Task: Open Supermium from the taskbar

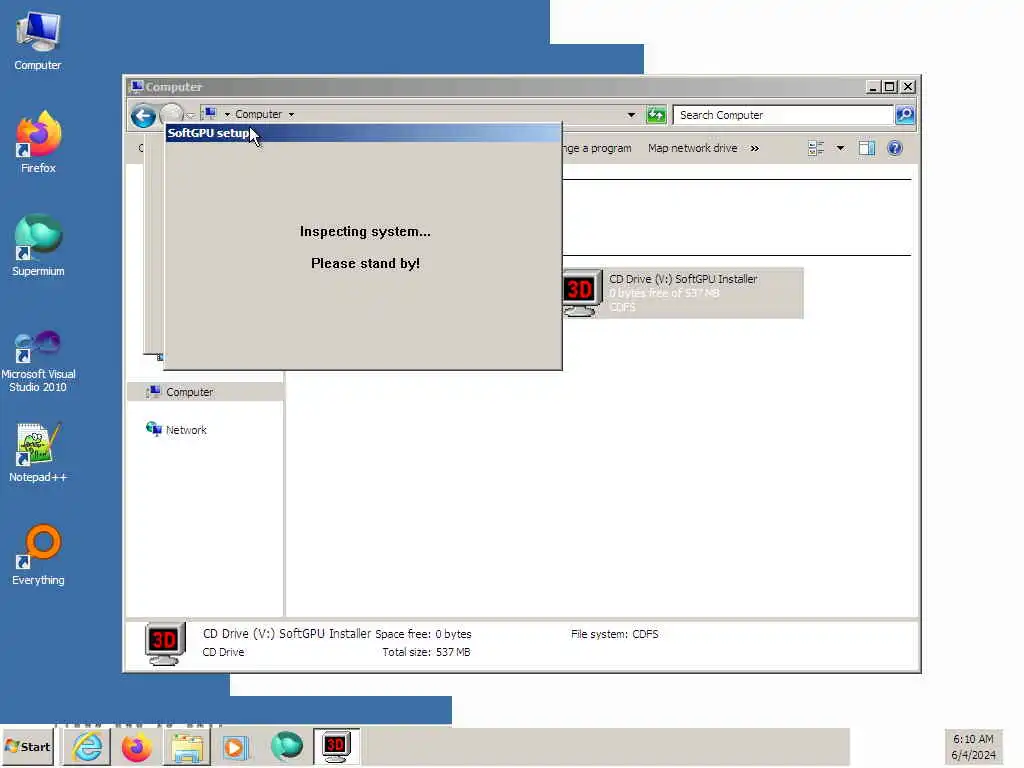Action: 287,746
